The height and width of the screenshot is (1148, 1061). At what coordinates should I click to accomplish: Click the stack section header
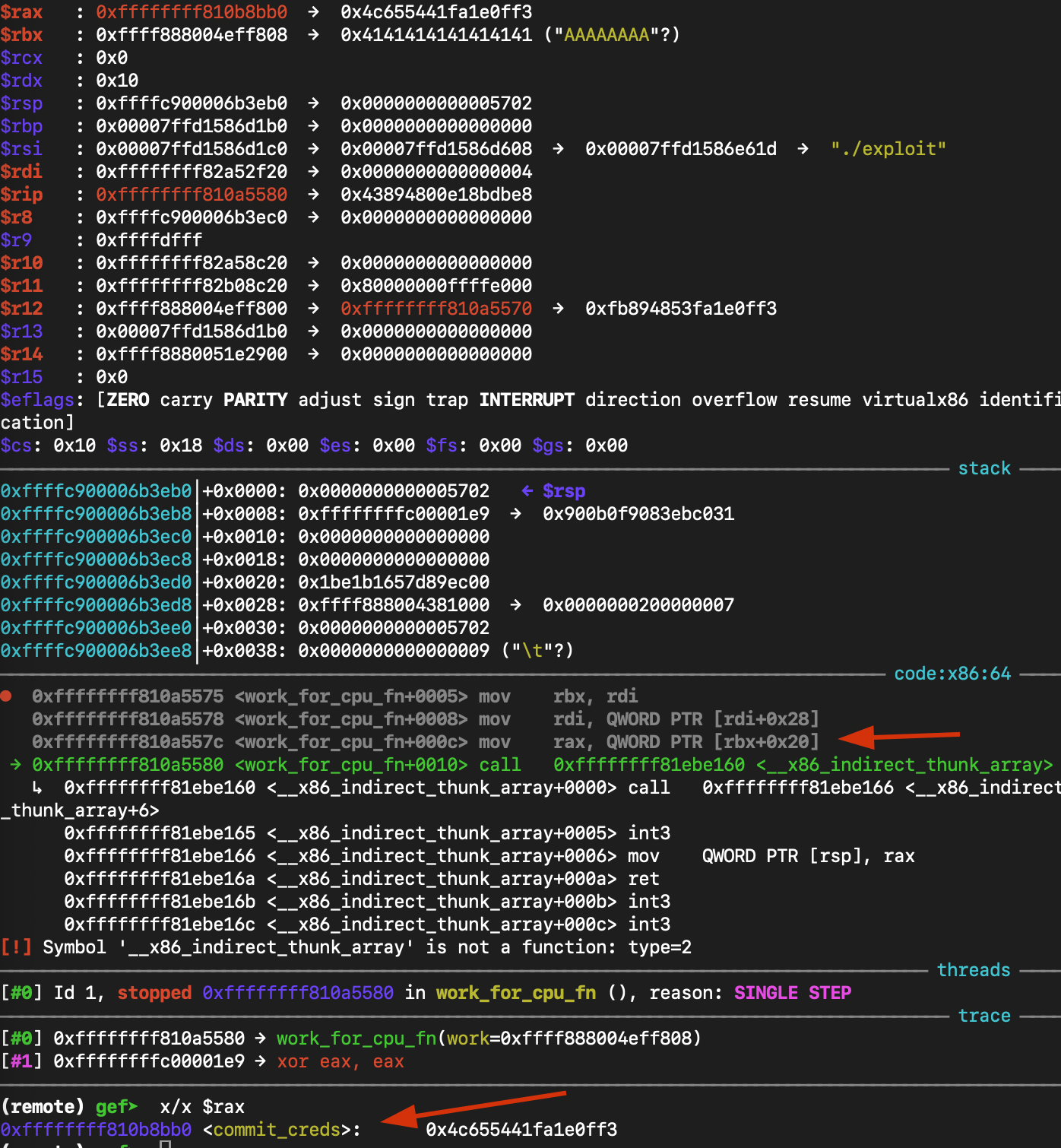click(x=984, y=468)
